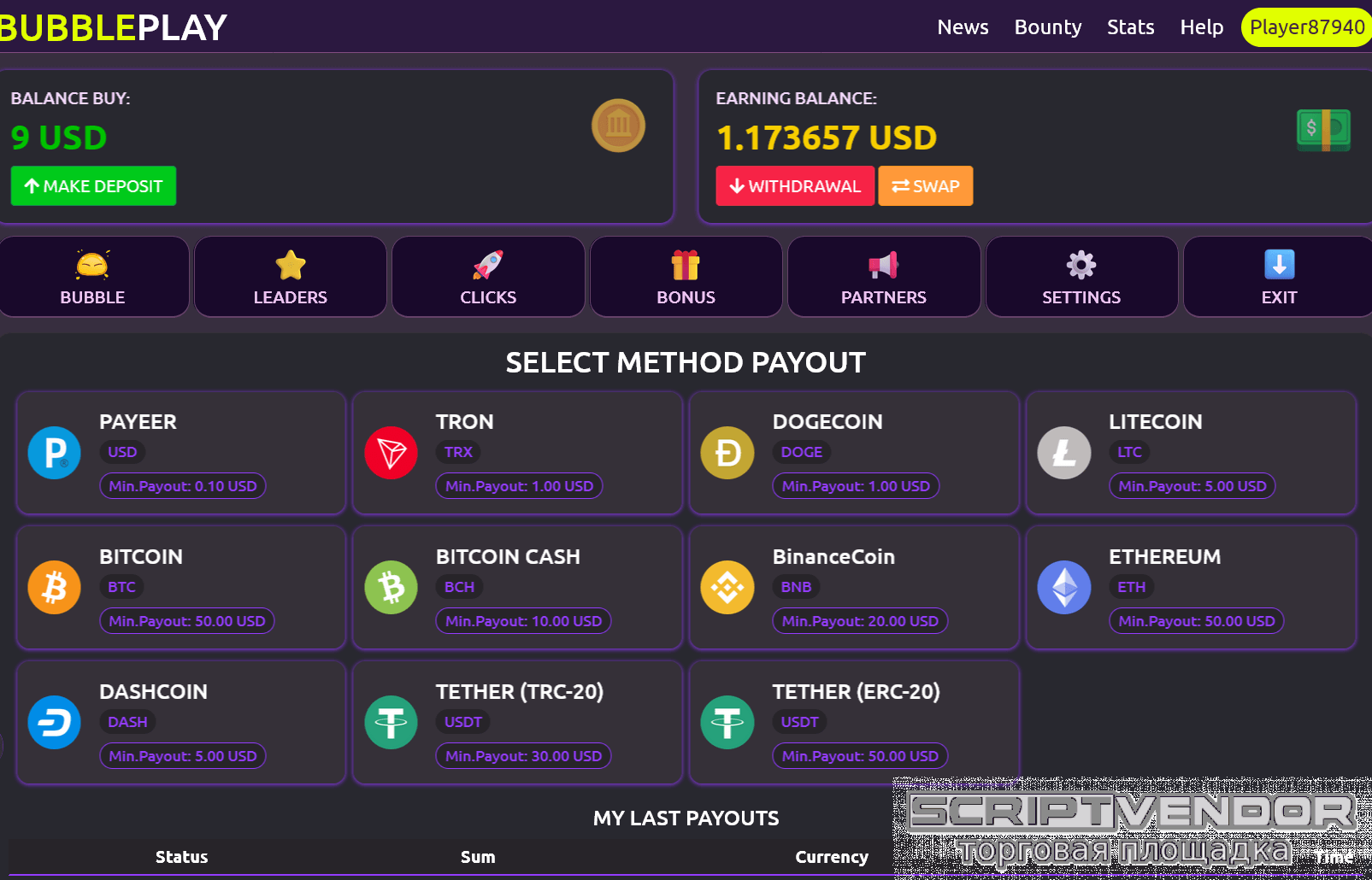Choose TETHER (TRC-20) payout title
This screenshot has height=880, width=1372.
520,692
